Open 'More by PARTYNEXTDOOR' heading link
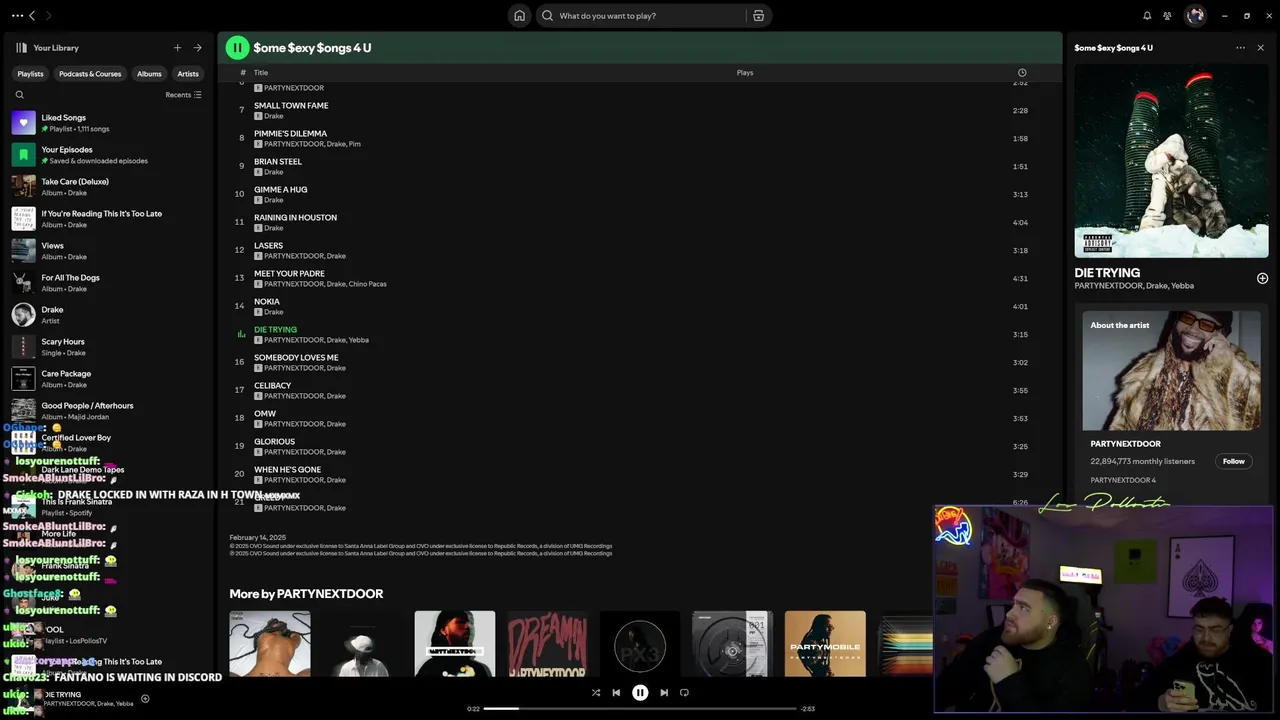 click(x=306, y=594)
